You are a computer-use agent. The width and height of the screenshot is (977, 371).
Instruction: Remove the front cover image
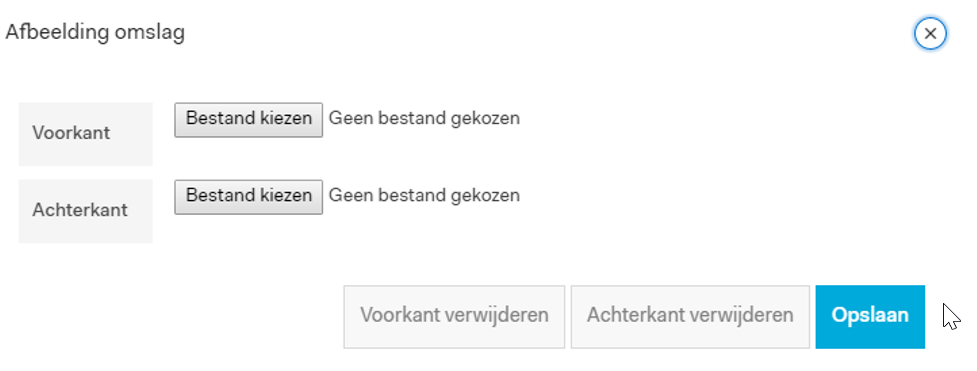(x=454, y=317)
